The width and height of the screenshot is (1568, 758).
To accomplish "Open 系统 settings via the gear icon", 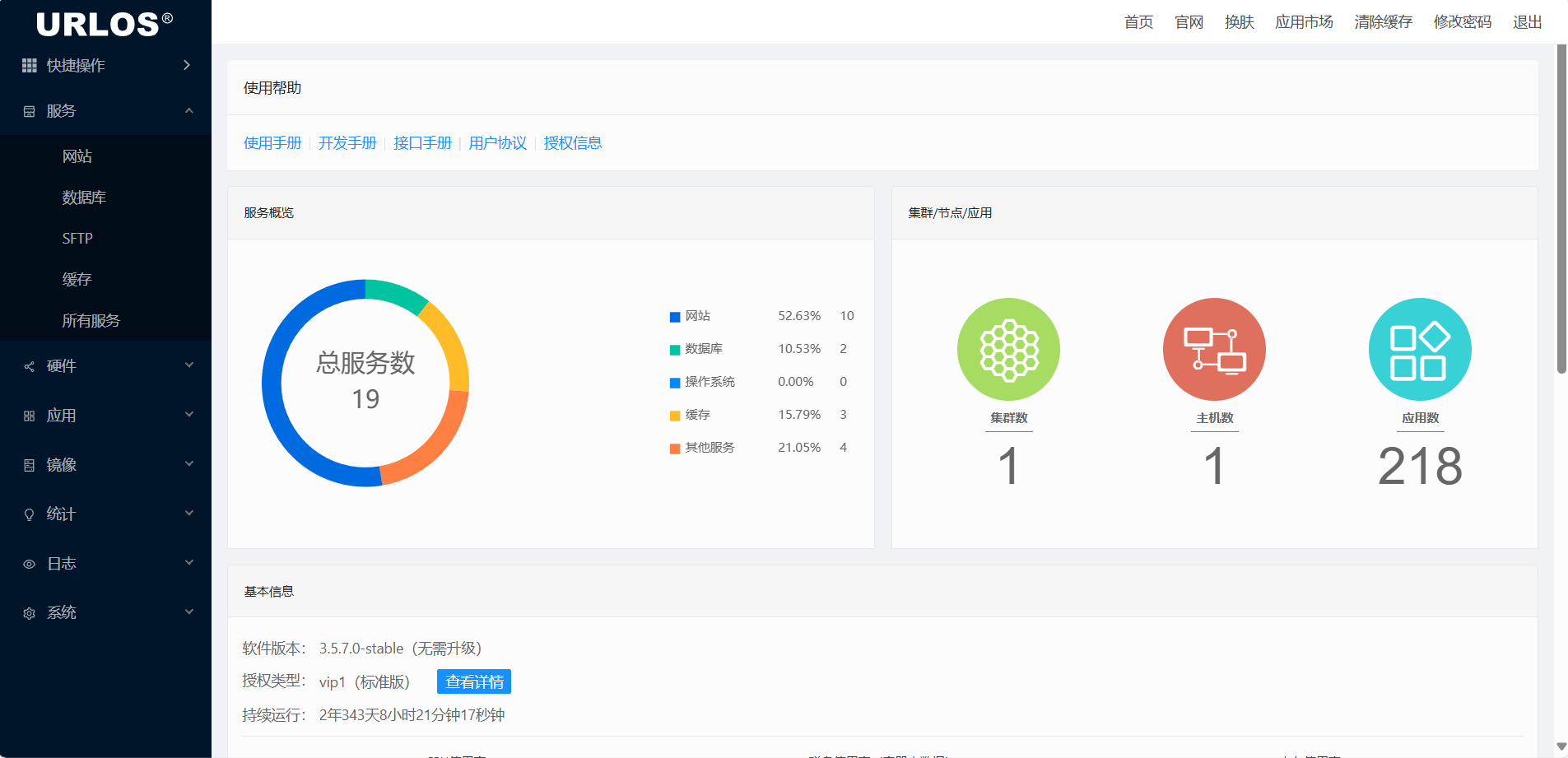I will (x=29, y=612).
